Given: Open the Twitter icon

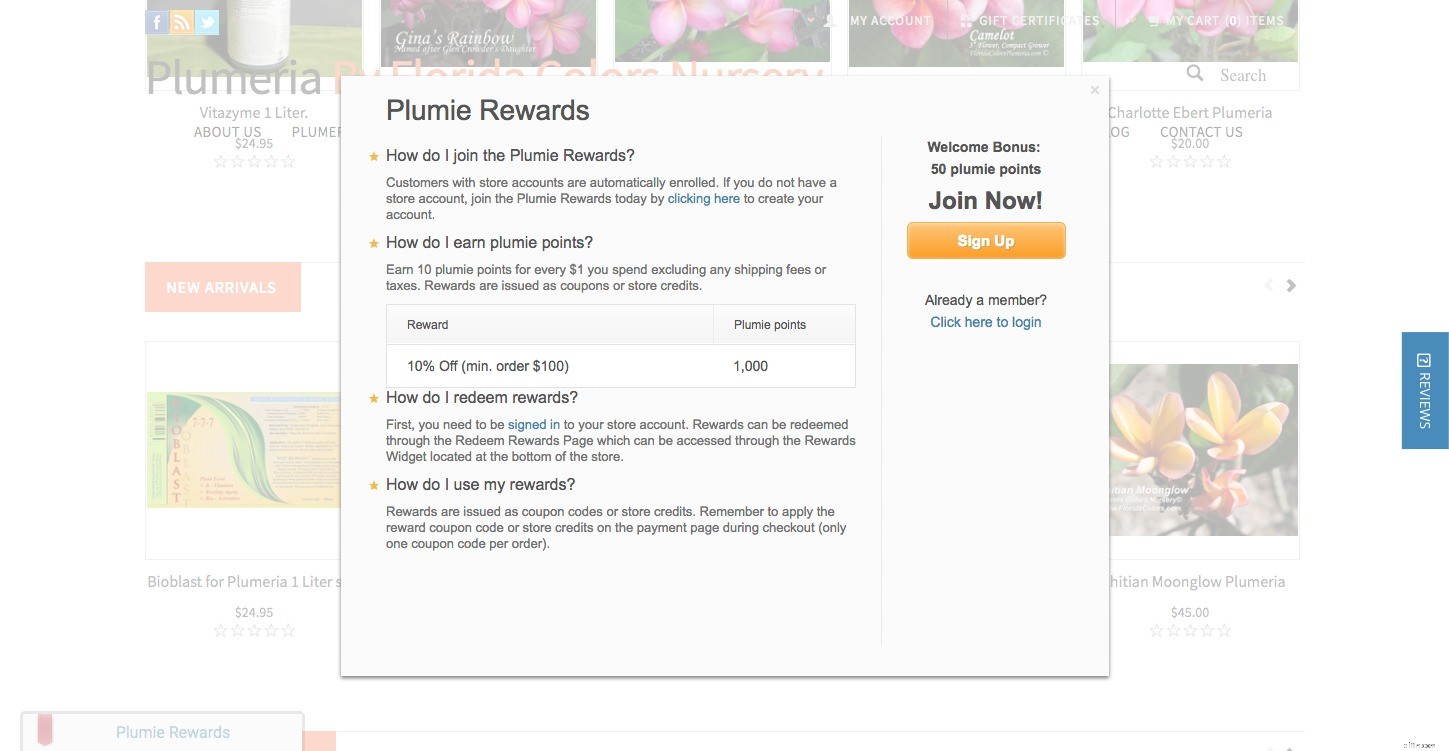Looking at the screenshot, I should [207, 21].
